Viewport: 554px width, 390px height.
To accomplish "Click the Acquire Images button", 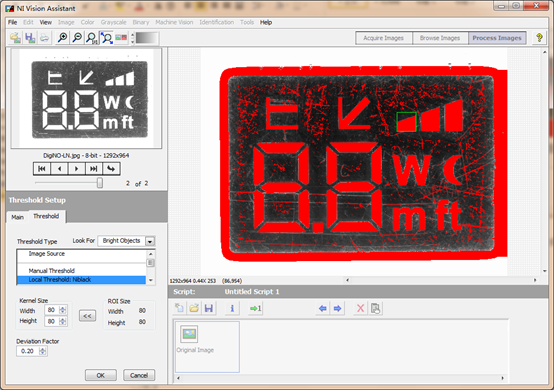I will pos(383,38).
